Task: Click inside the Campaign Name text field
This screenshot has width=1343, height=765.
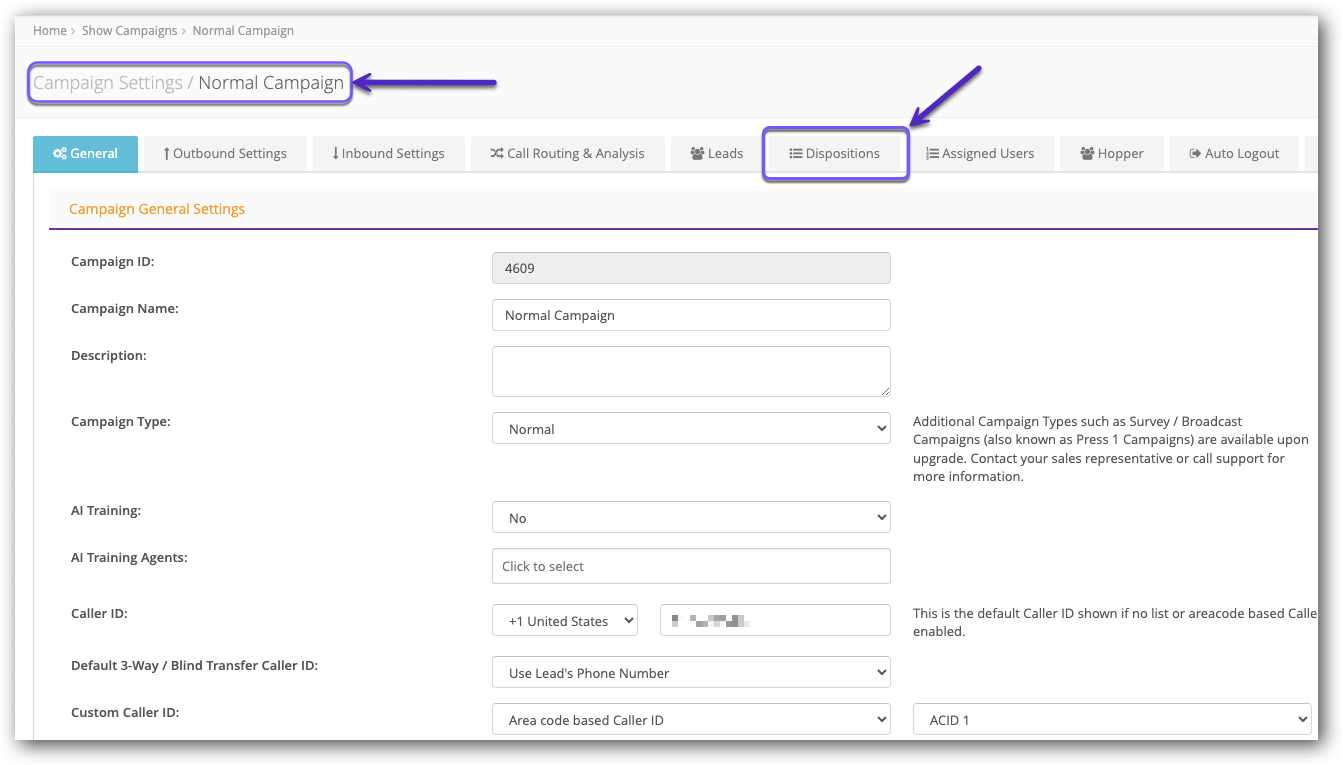Action: pyautogui.click(x=690, y=314)
